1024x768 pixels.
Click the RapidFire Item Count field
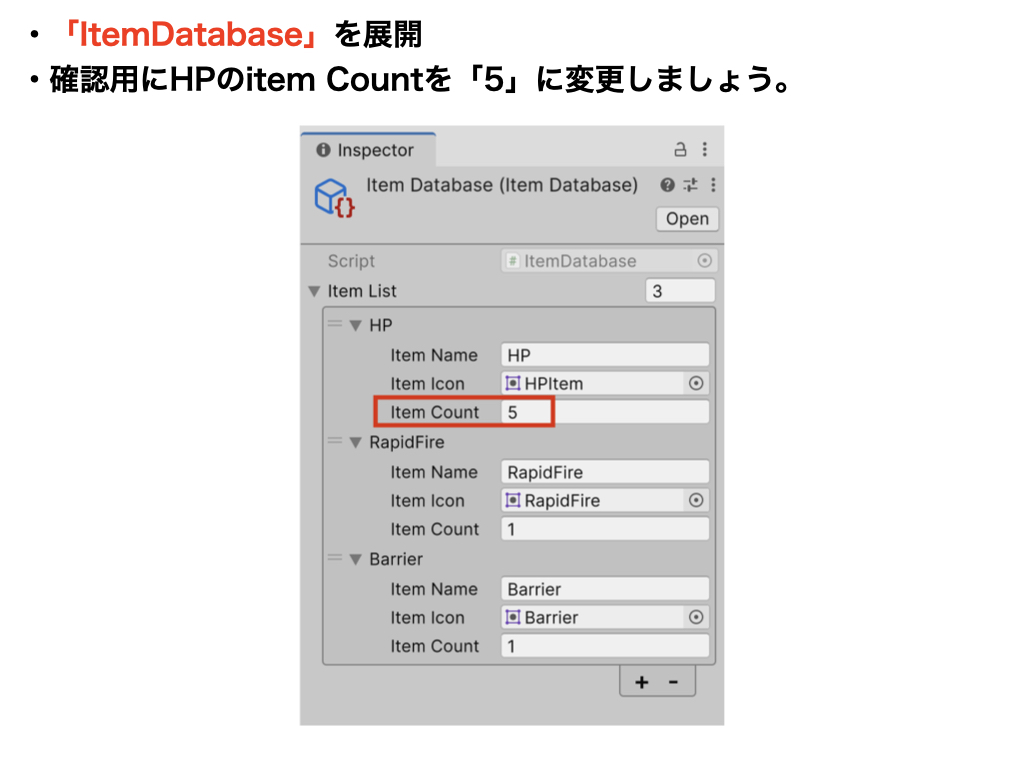(x=605, y=529)
